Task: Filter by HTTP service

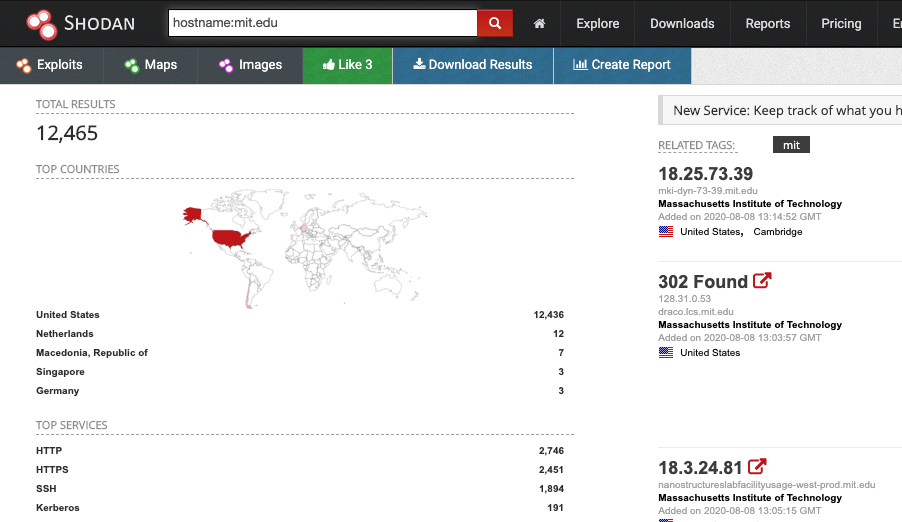Action: point(49,451)
